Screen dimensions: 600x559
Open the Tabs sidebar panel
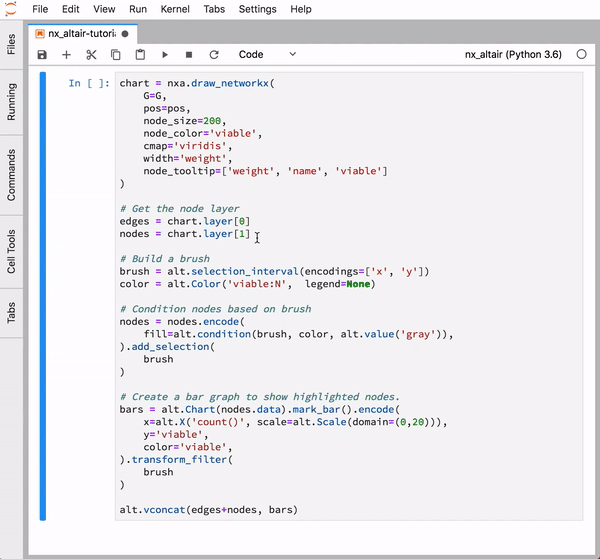[11, 313]
